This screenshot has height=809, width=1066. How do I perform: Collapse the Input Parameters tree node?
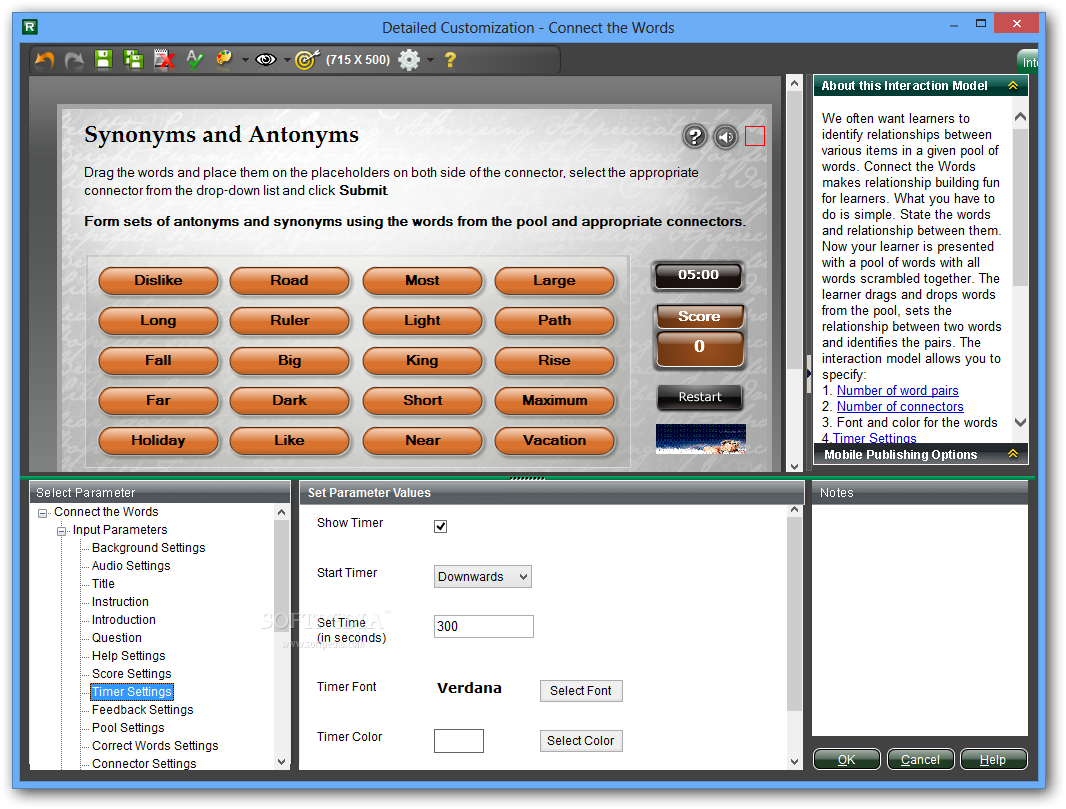pos(62,531)
